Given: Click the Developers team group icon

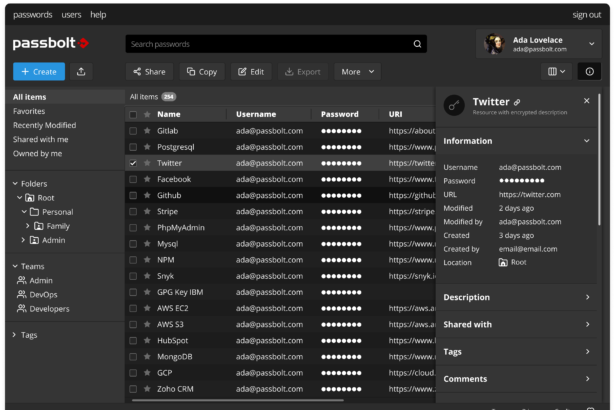Looking at the screenshot, I should pyautogui.click(x=22, y=308).
